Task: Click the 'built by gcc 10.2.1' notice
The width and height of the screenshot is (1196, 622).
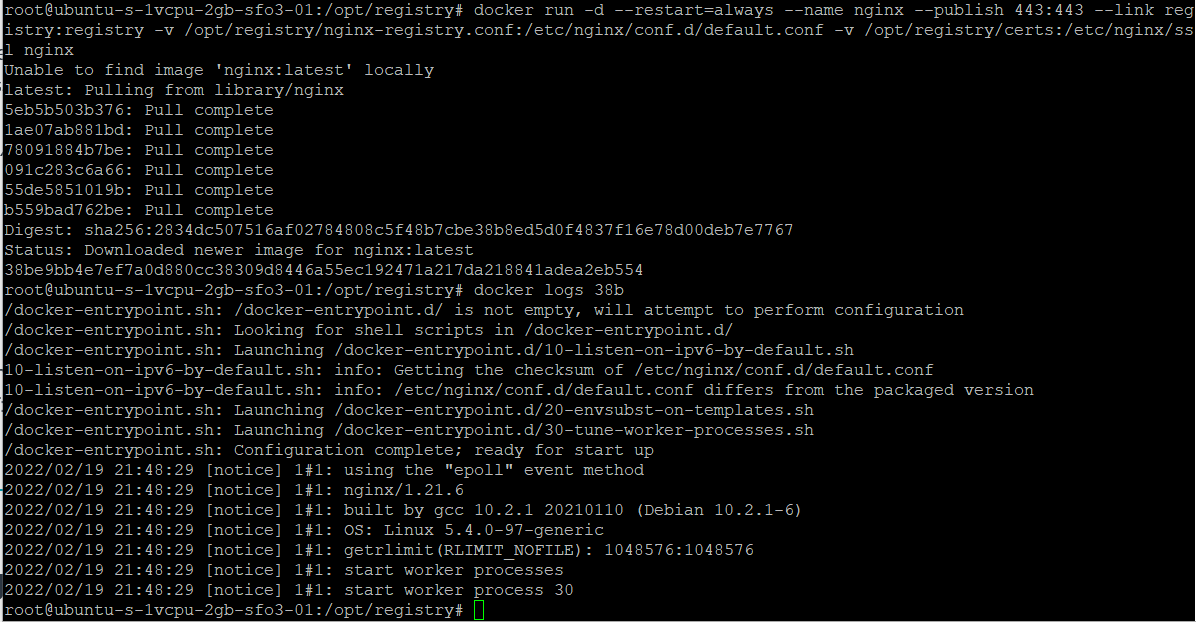Action: coord(403,510)
